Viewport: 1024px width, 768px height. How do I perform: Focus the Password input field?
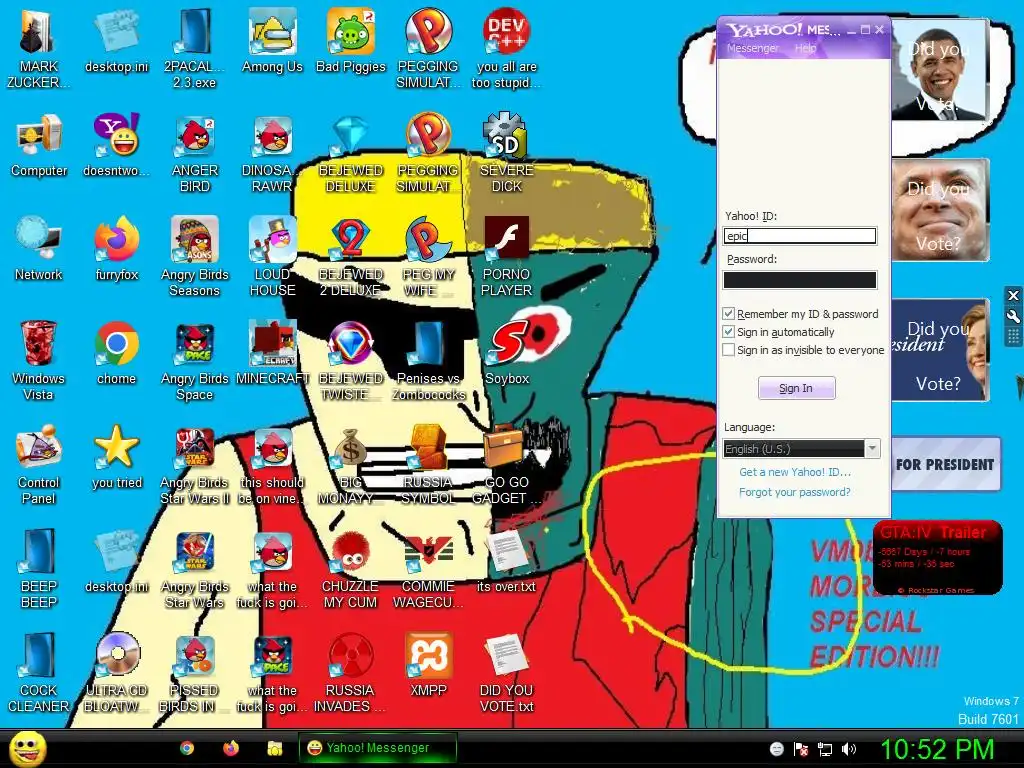800,280
